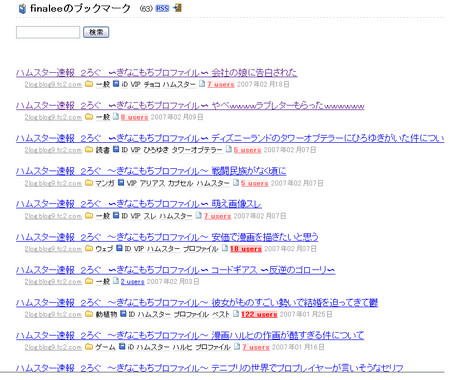Click the ひろゆき tag
Viewport: 450px width, 380px height.
click(x=156, y=150)
